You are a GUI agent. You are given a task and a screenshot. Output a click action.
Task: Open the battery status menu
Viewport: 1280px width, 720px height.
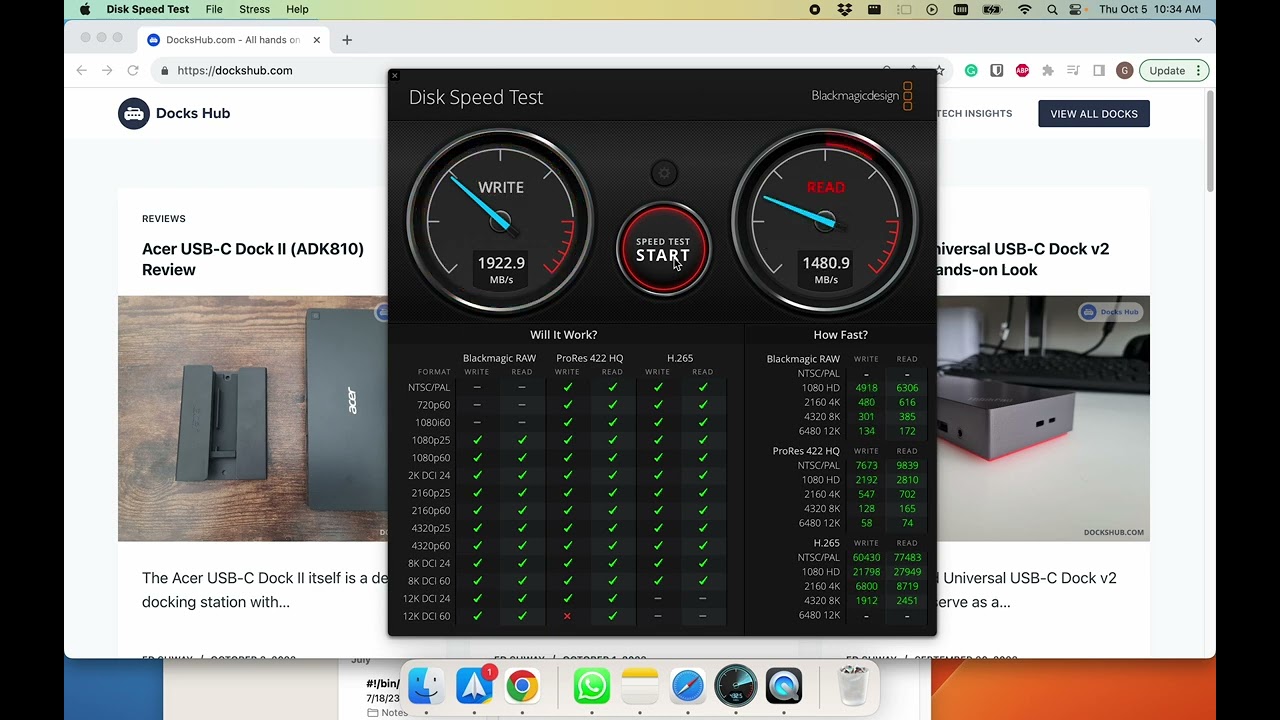coord(992,9)
